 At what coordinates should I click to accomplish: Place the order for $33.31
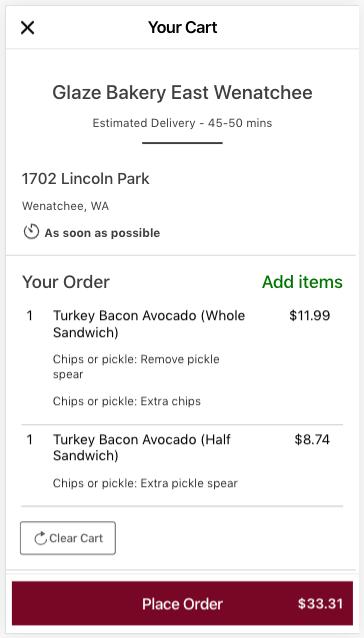click(x=182, y=603)
